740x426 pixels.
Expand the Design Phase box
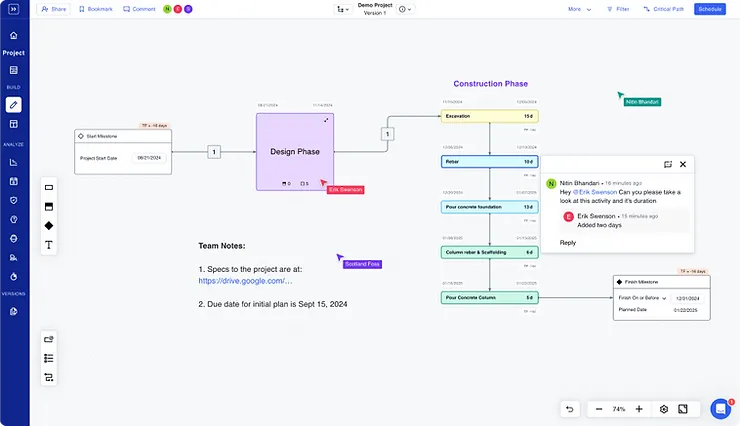coord(326,120)
